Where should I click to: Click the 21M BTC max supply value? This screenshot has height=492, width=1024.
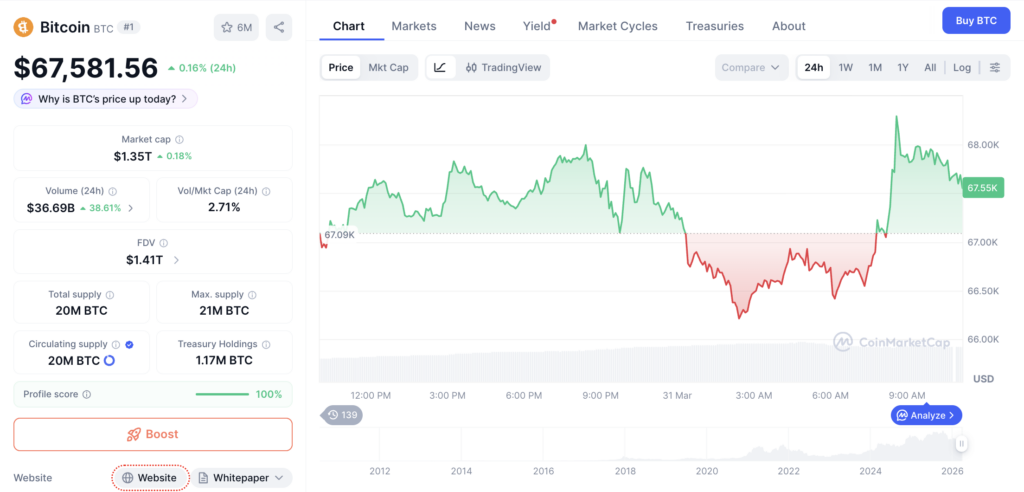(x=224, y=311)
